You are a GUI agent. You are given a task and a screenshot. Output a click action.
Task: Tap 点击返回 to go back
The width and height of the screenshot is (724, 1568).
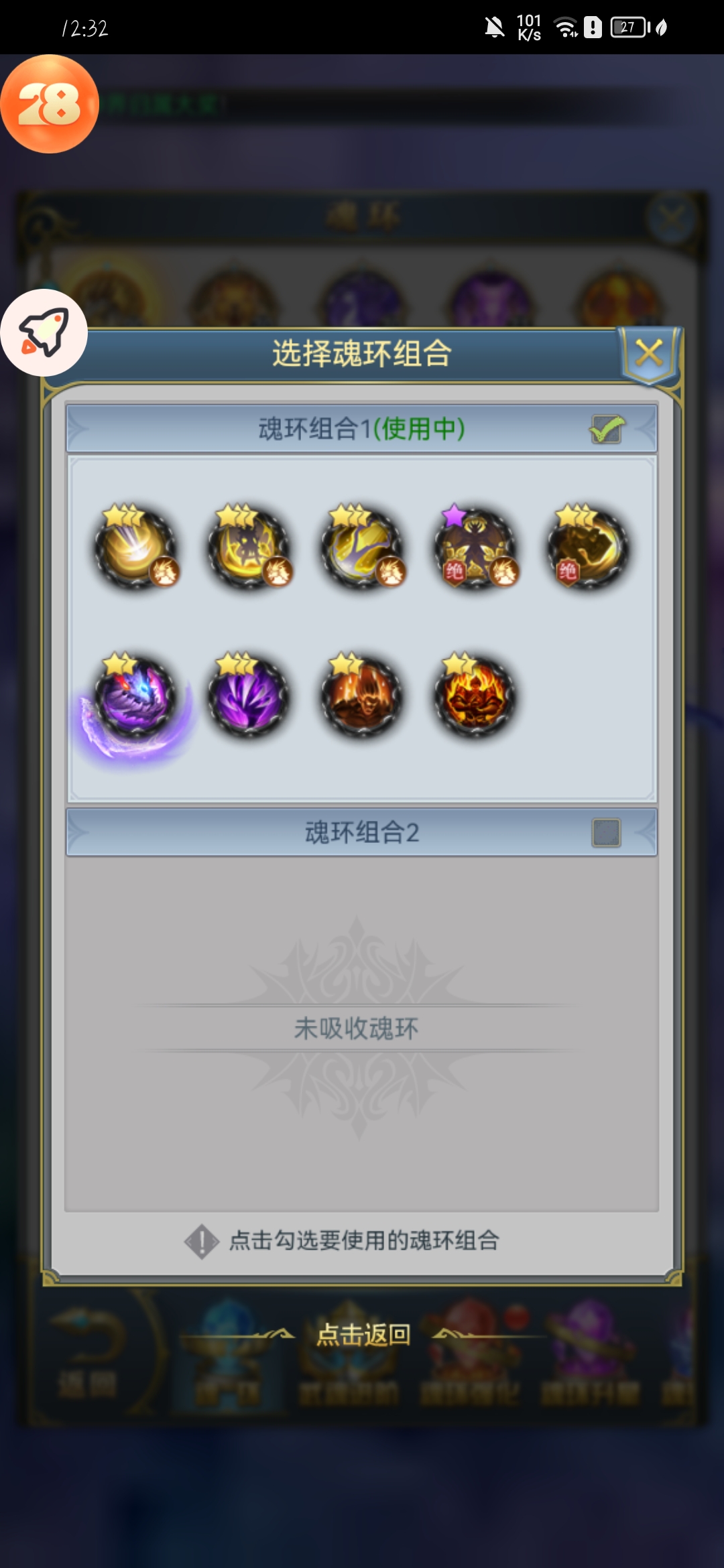click(363, 1335)
